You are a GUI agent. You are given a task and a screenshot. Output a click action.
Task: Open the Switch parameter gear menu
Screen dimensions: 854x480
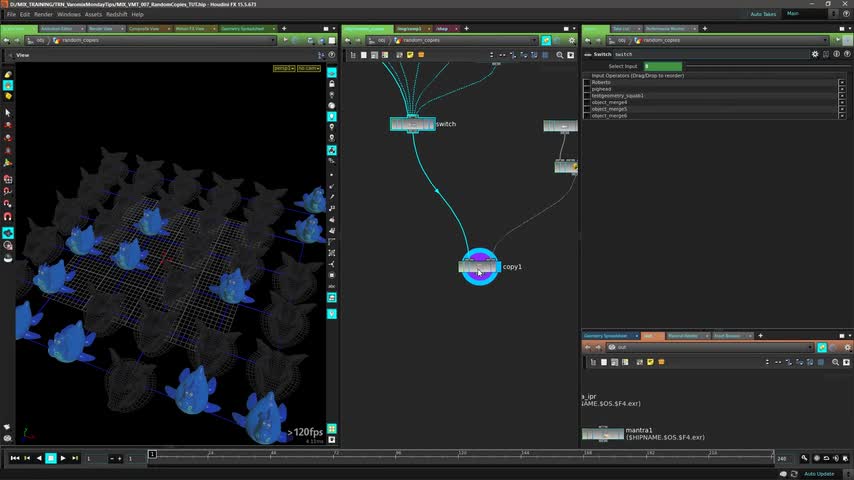(815, 54)
